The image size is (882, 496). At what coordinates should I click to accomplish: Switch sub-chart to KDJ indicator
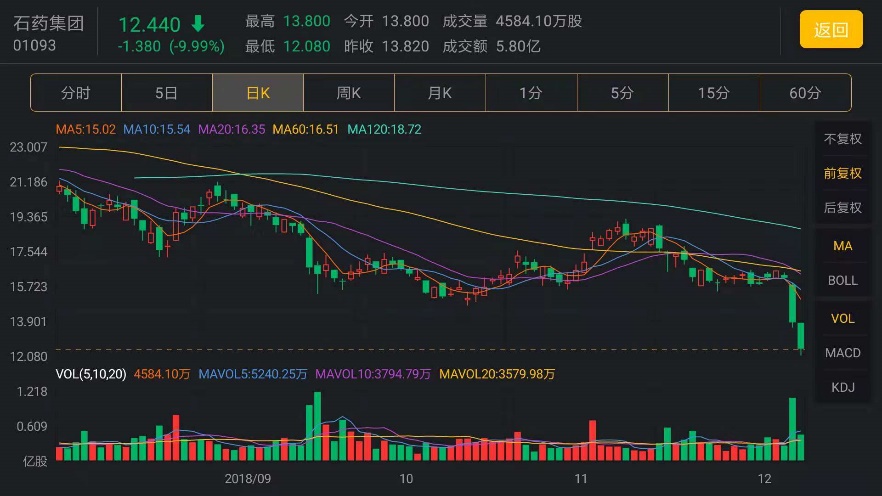[x=842, y=387]
